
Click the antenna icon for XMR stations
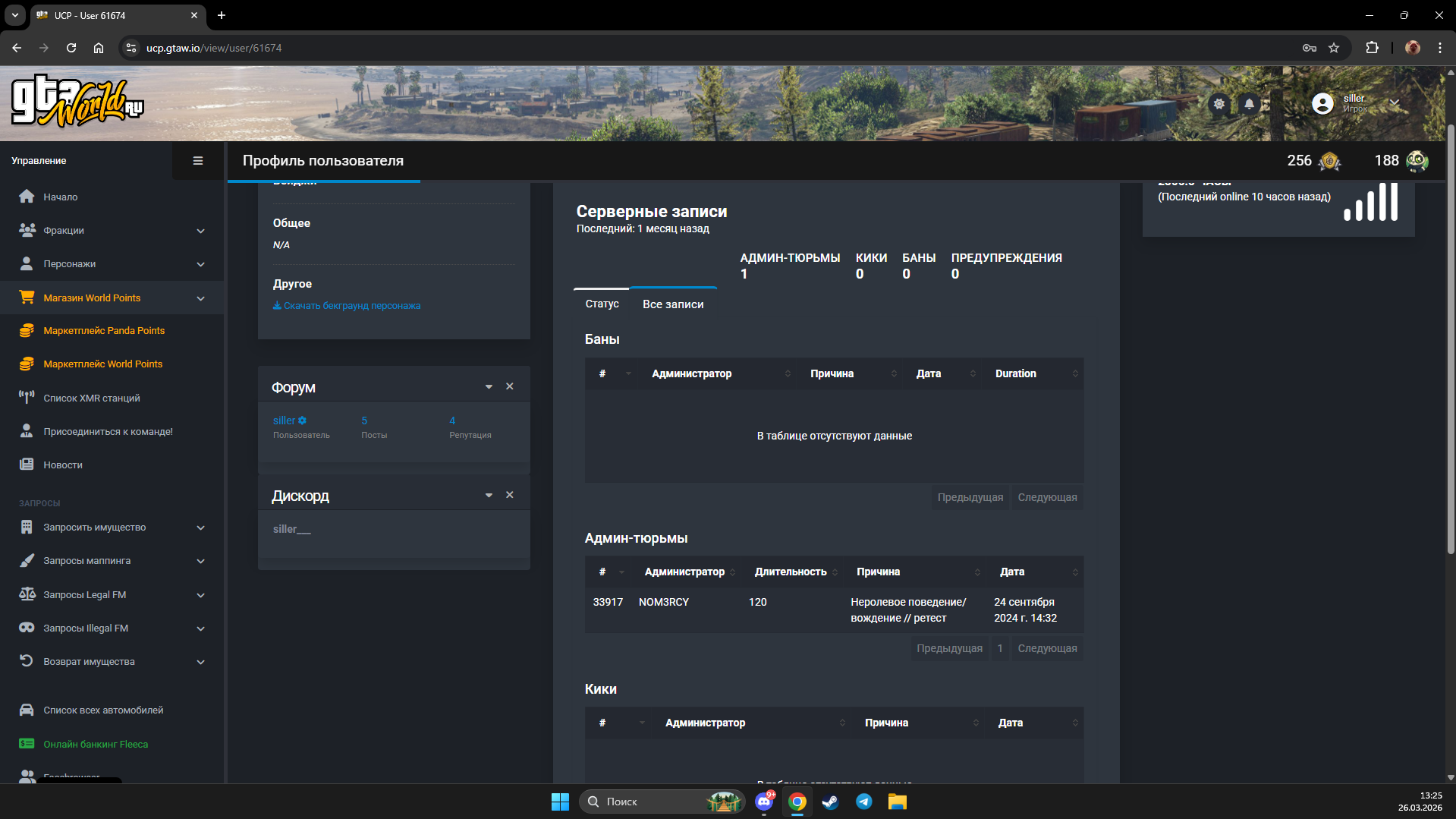click(27, 398)
